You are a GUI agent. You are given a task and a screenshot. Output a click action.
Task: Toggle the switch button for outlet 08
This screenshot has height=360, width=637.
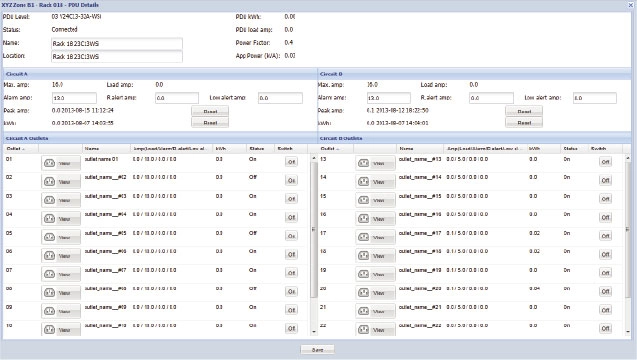(291, 291)
